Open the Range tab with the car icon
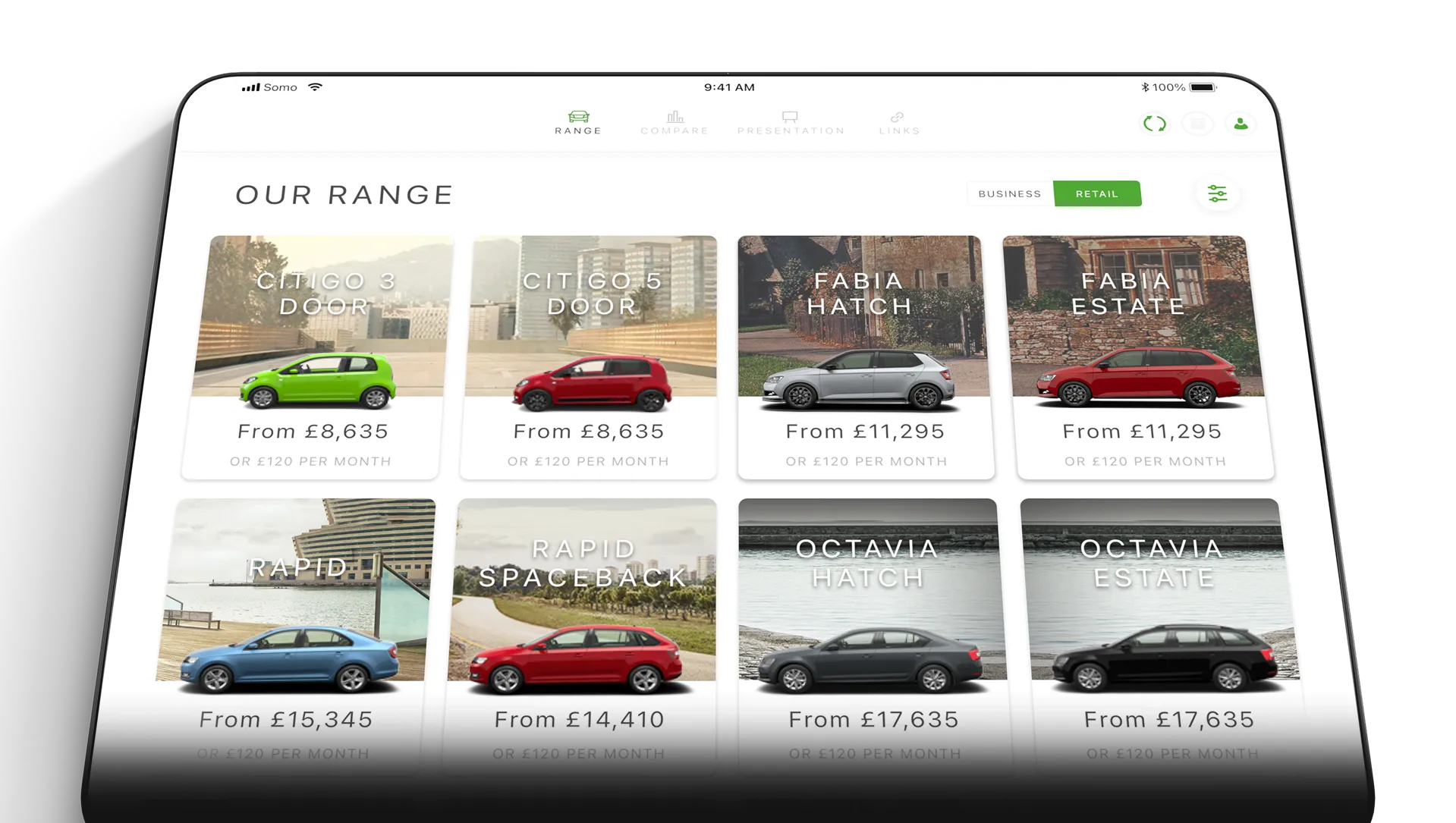 point(578,123)
